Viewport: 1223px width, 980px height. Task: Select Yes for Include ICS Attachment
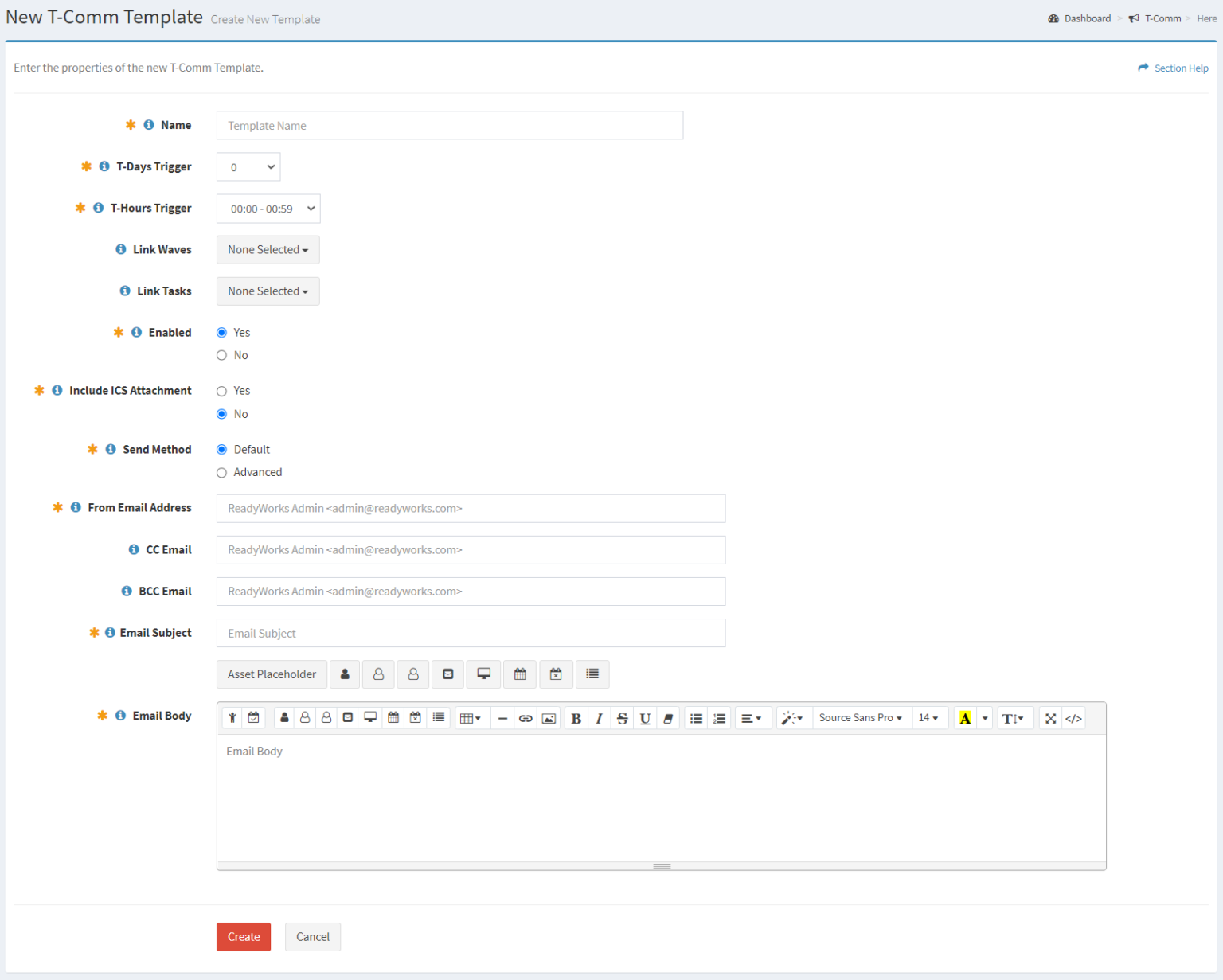tap(221, 391)
